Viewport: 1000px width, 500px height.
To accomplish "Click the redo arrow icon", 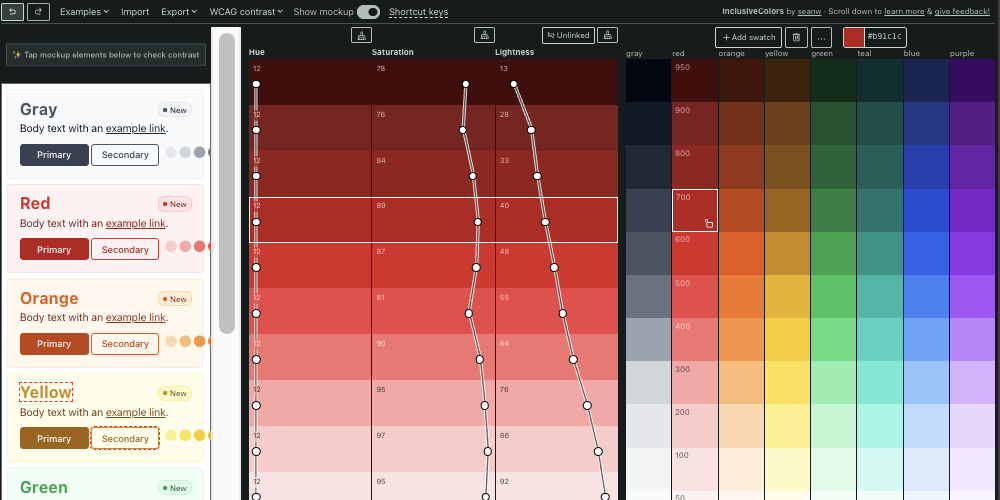I will click(38, 11).
